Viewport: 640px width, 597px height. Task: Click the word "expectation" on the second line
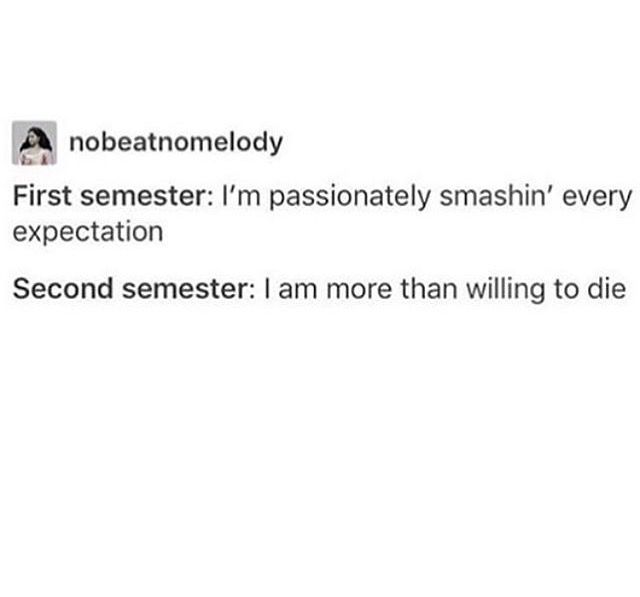(88, 233)
